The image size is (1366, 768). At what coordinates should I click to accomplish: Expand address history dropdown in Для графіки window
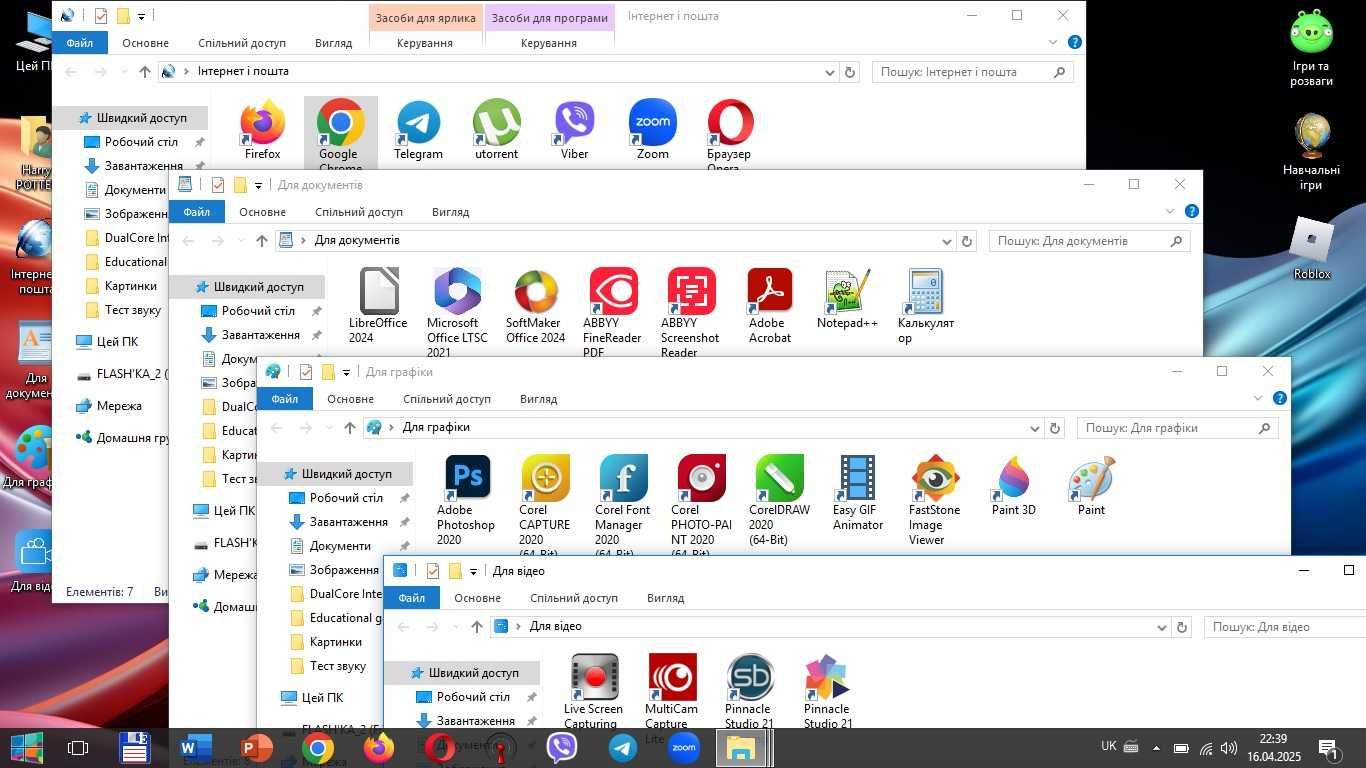pos(1035,428)
